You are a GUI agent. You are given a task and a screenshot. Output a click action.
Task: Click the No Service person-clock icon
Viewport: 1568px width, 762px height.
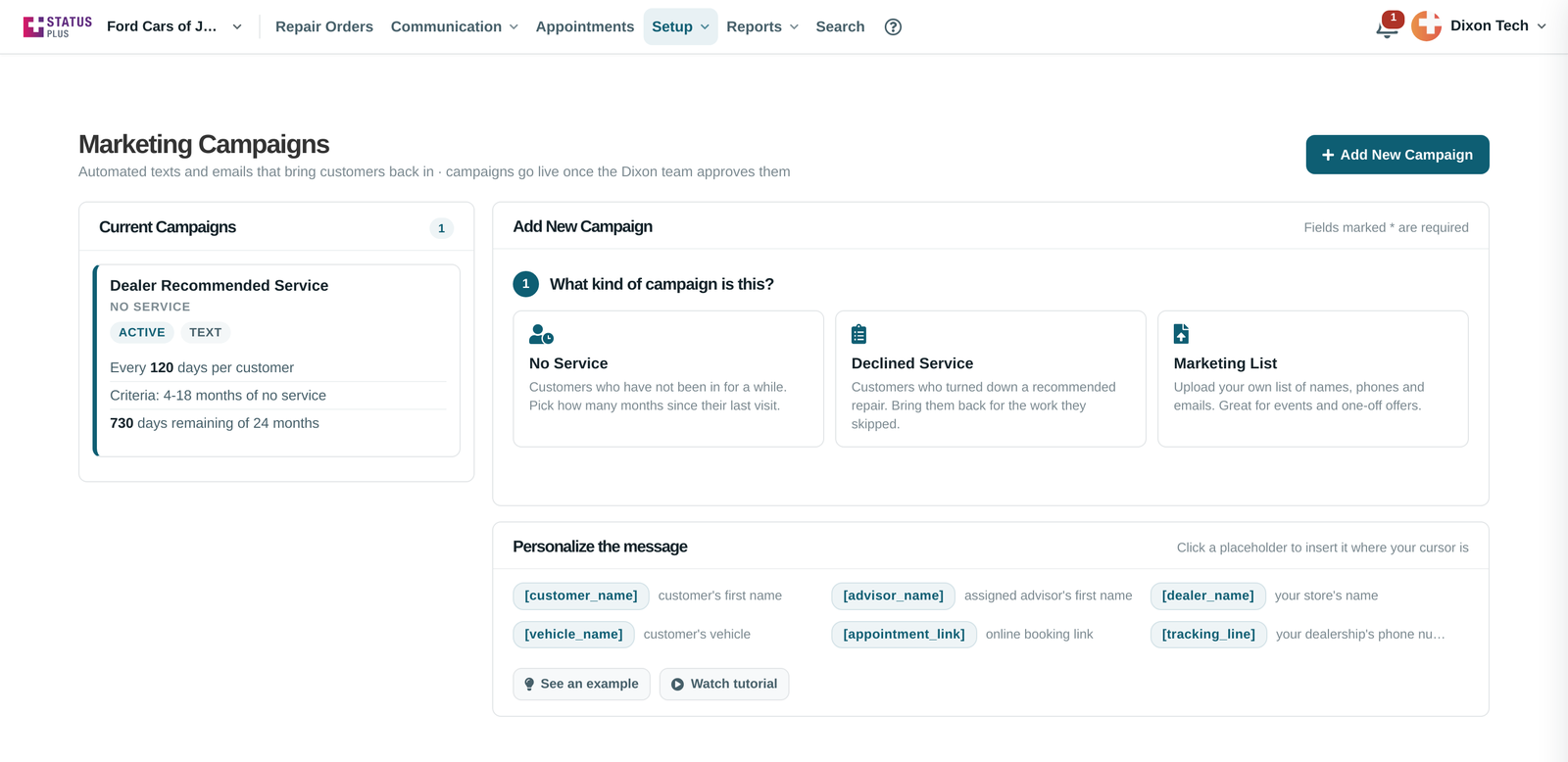pyautogui.click(x=541, y=334)
